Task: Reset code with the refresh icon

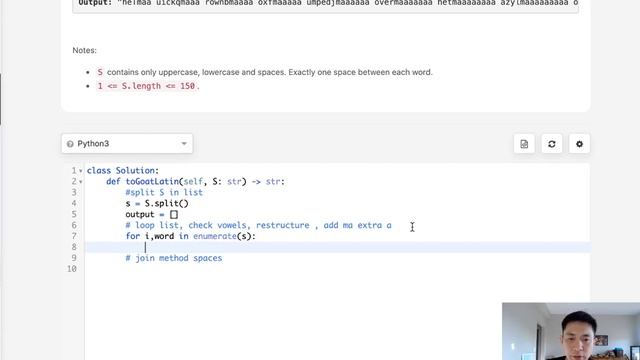Action: click(552, 144)
